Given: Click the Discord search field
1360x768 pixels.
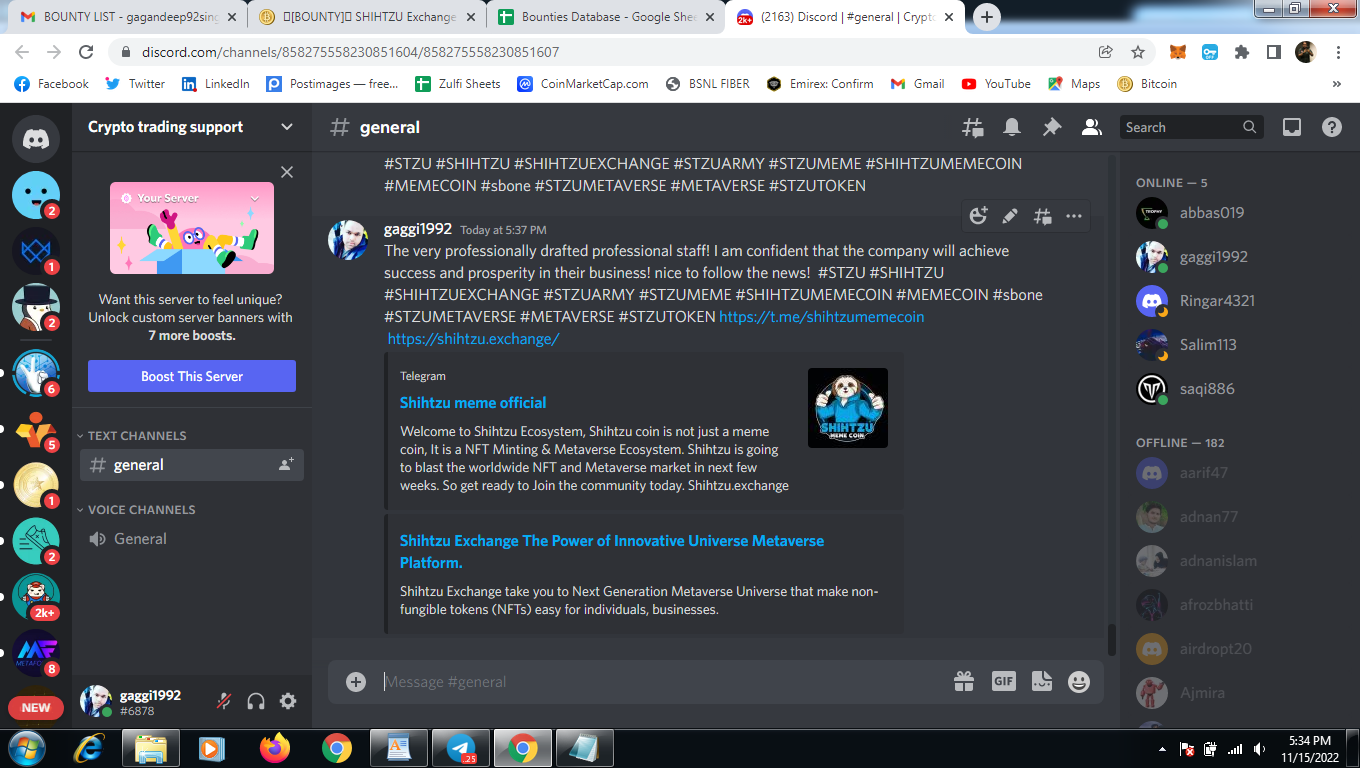Looking at the screenshot, I should coord(1191,127).
